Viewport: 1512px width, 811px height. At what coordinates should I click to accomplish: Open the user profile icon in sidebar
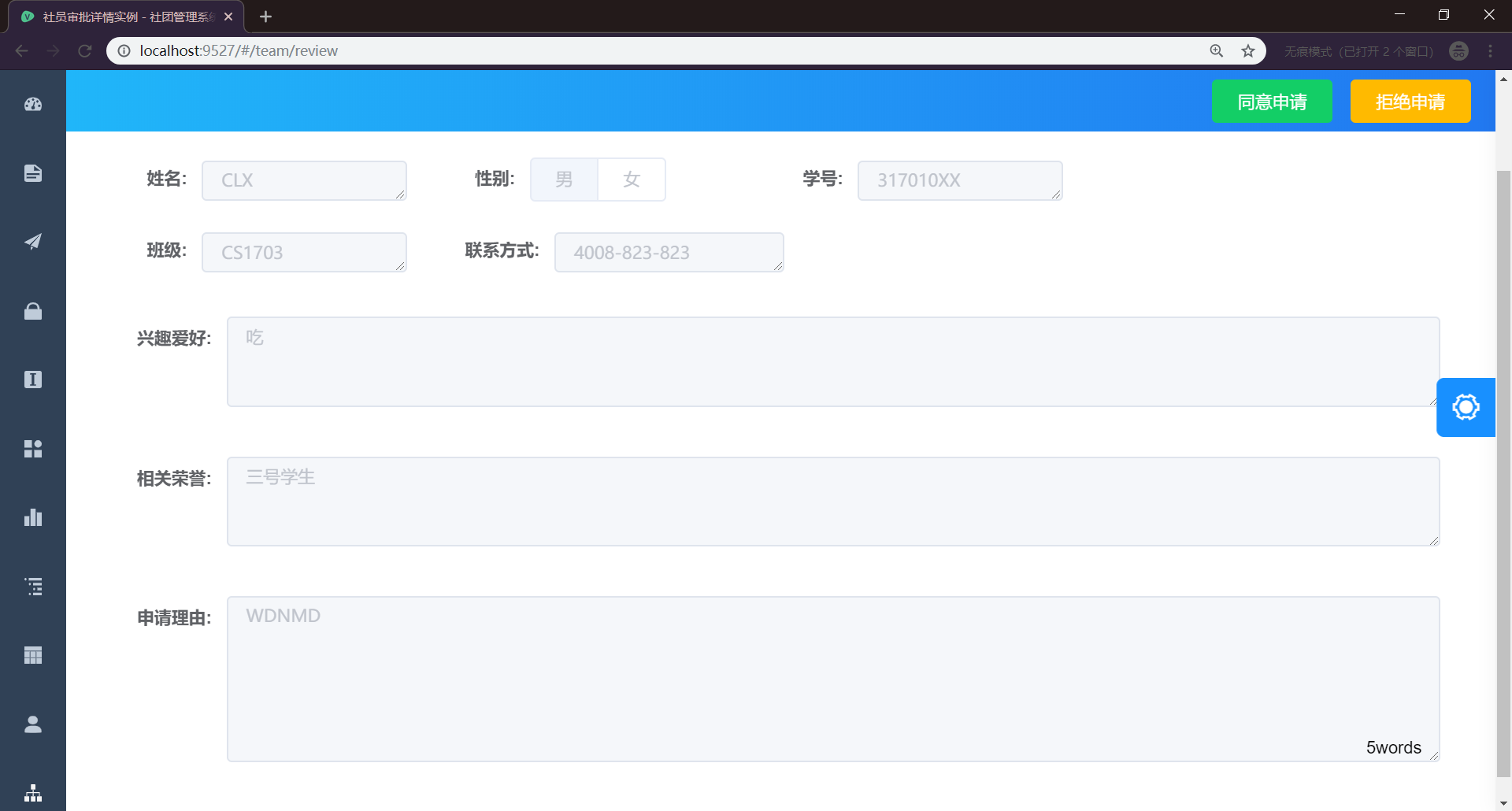[33, 724]
